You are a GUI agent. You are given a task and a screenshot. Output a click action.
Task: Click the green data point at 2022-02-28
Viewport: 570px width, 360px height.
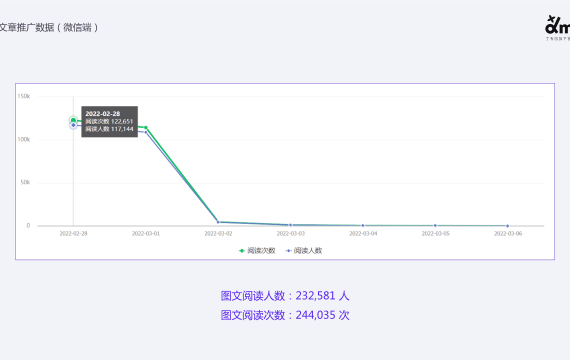tap(73, 120)
